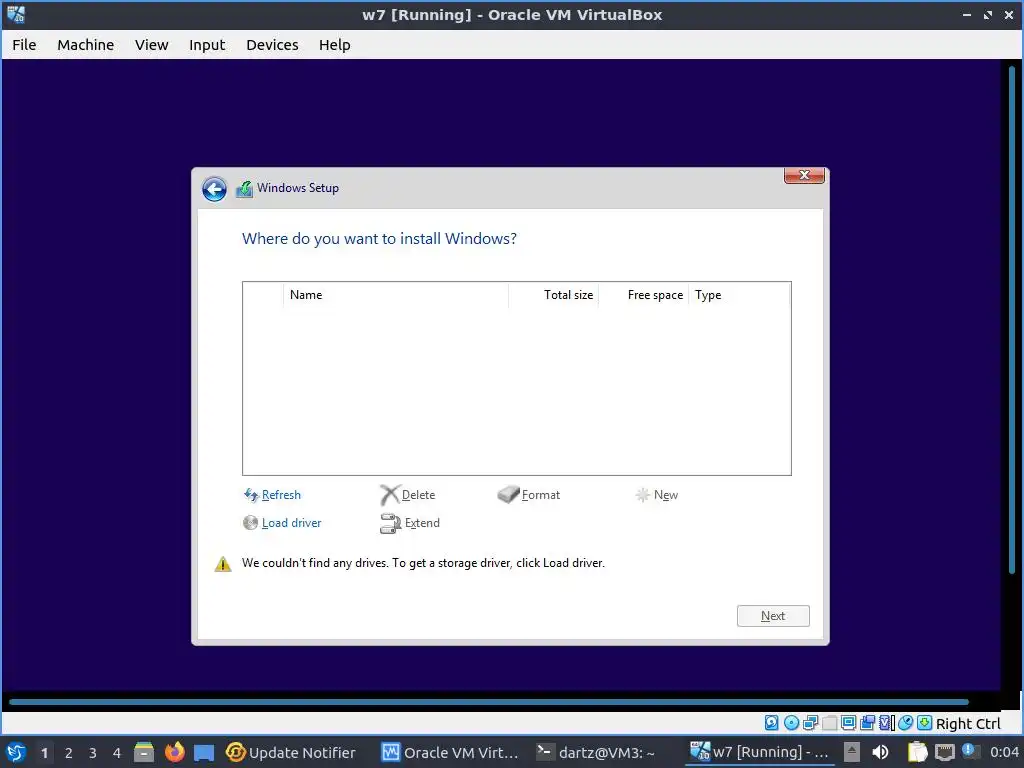Open the View menu

(152, 45)
